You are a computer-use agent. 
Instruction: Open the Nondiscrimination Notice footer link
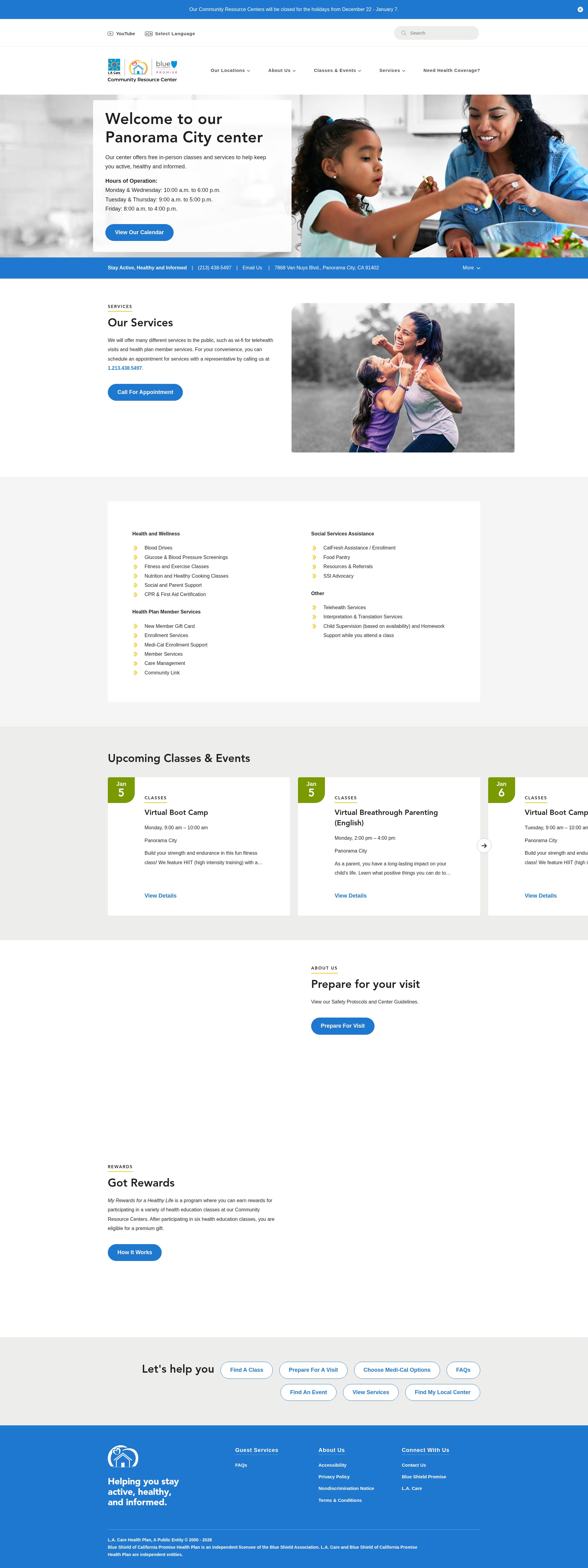click(346, 1488)
